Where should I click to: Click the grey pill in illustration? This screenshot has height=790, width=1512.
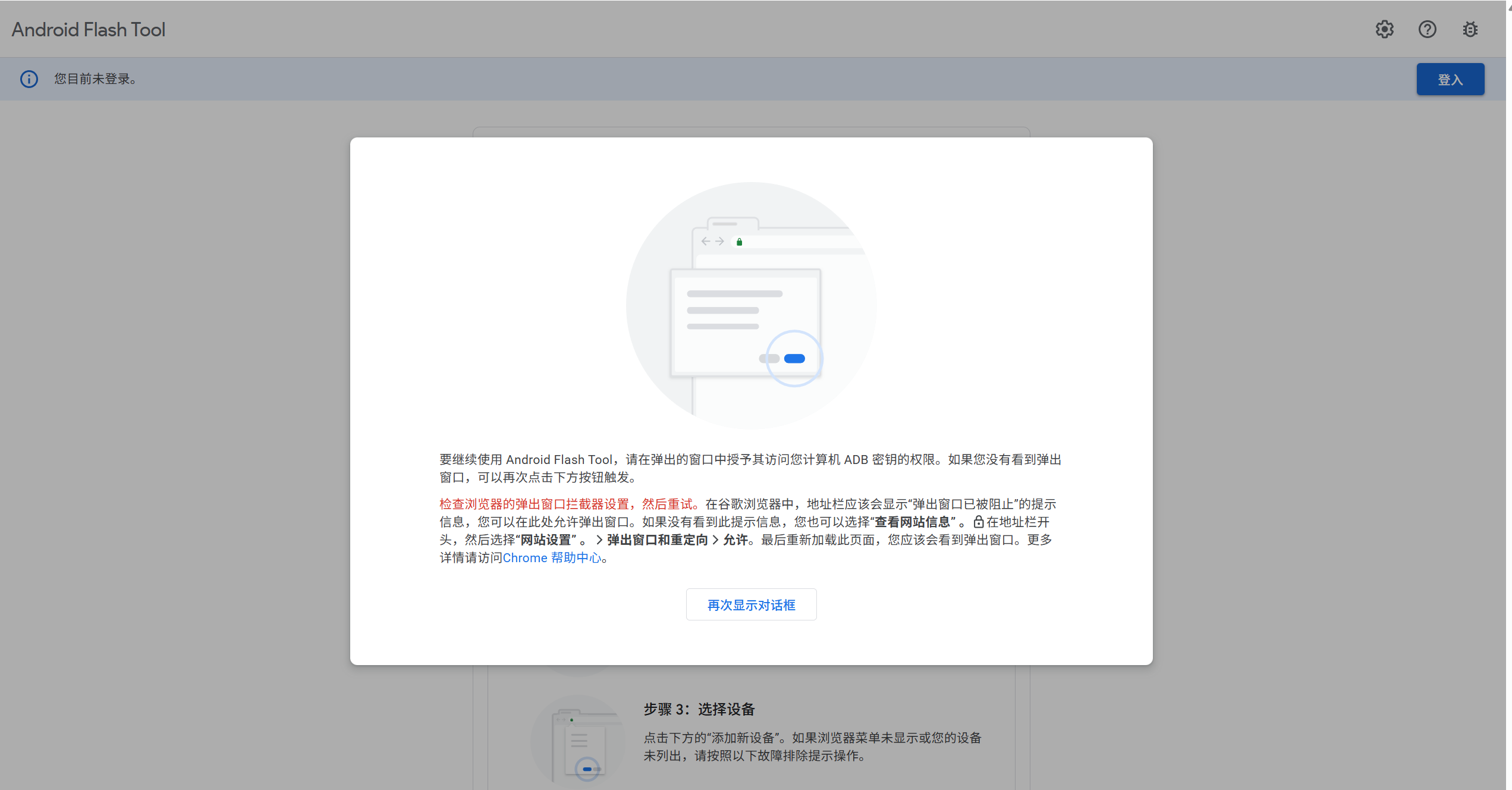[769, 358]
